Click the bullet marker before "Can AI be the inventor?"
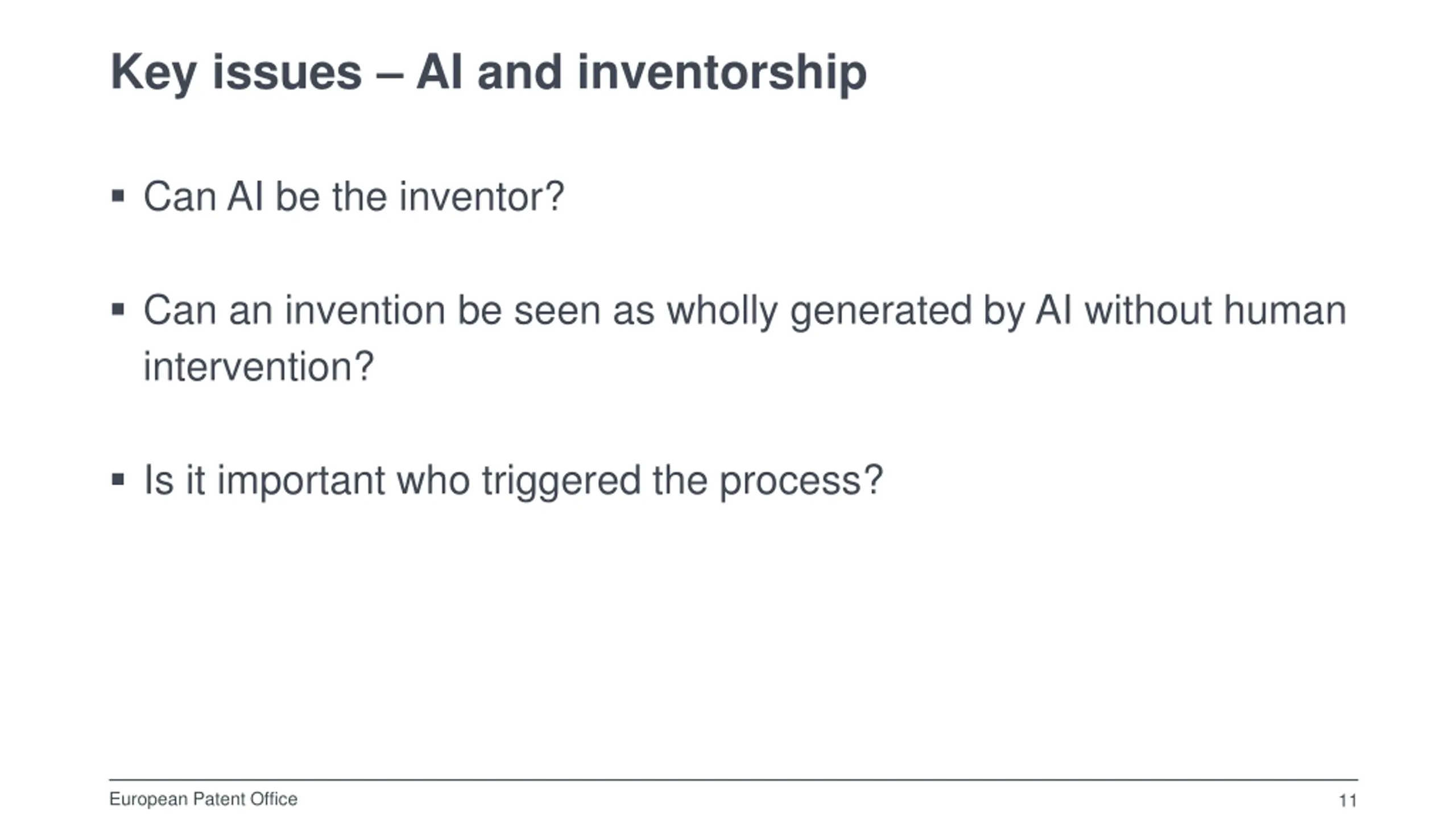Image resolution: width=1456 pixels, height=819 pixels. tap(118, 197)
